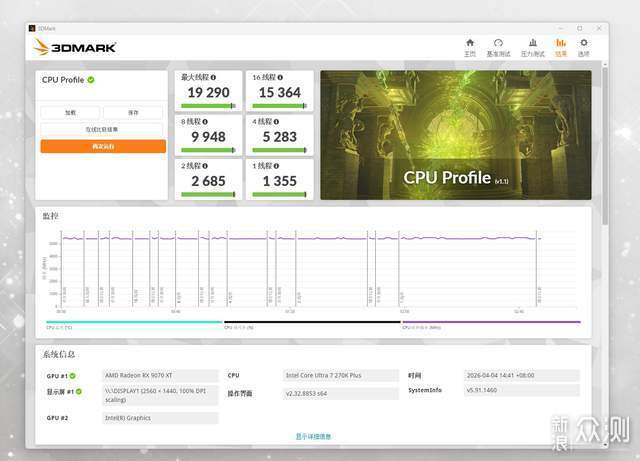
Task: Maximize the 3DMark window
Action: point(580,28)
